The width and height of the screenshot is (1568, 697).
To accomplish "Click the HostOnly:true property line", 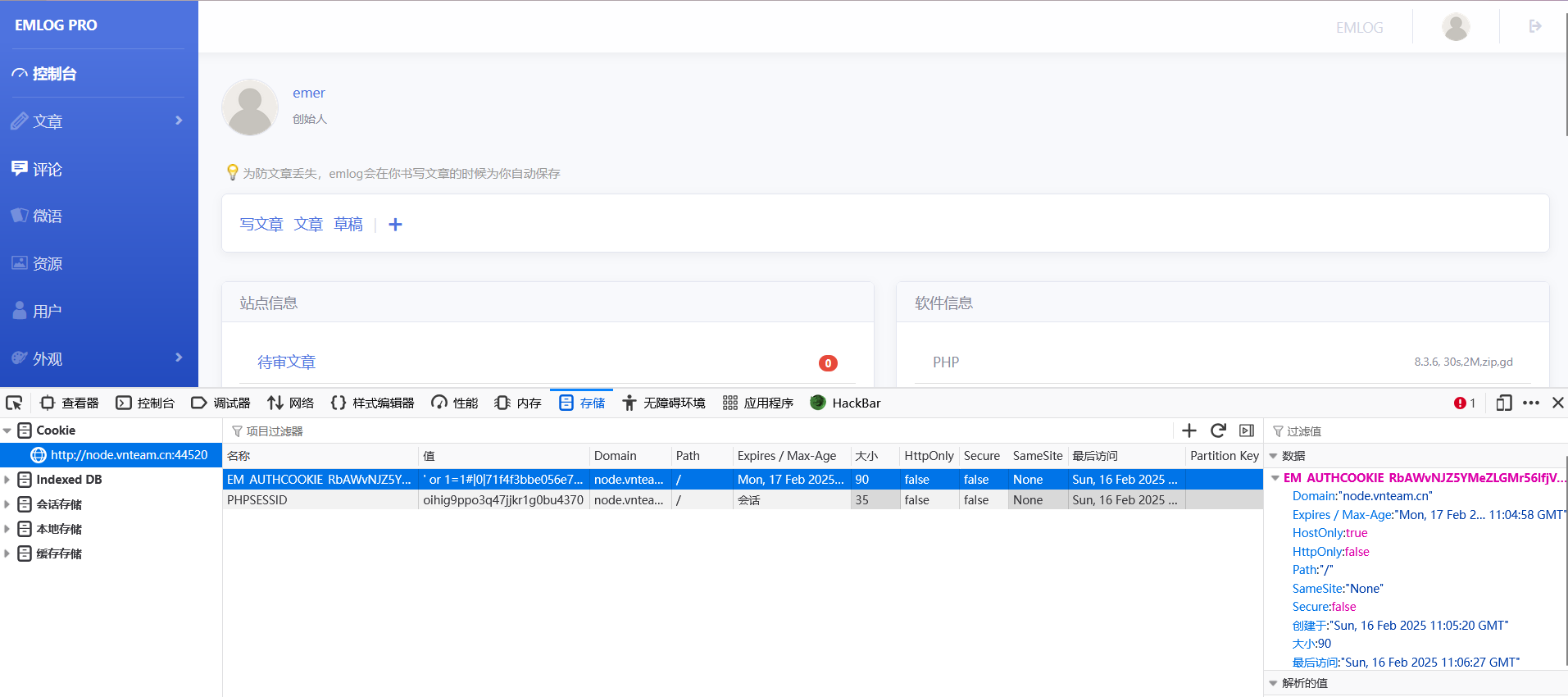I will (x=1330, y=533).
